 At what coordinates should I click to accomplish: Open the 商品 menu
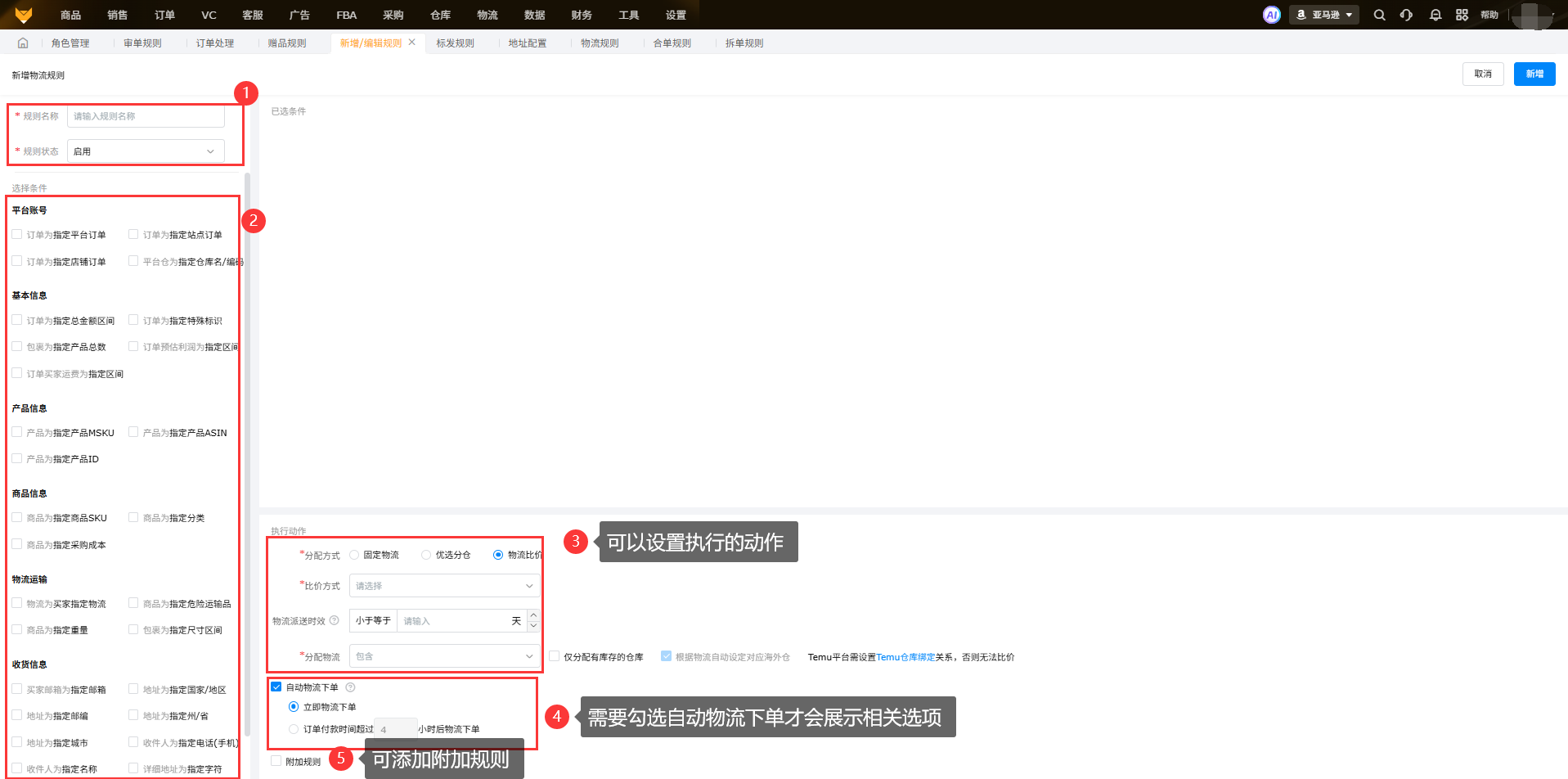[70, 15]
